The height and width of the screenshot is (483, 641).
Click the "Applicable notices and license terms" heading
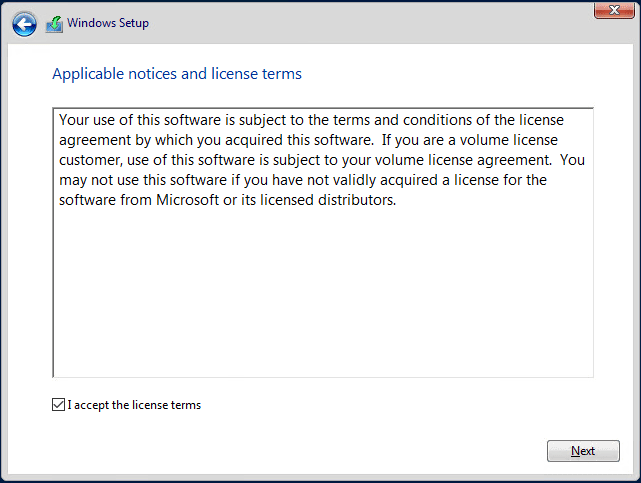[x=176, y=74]
